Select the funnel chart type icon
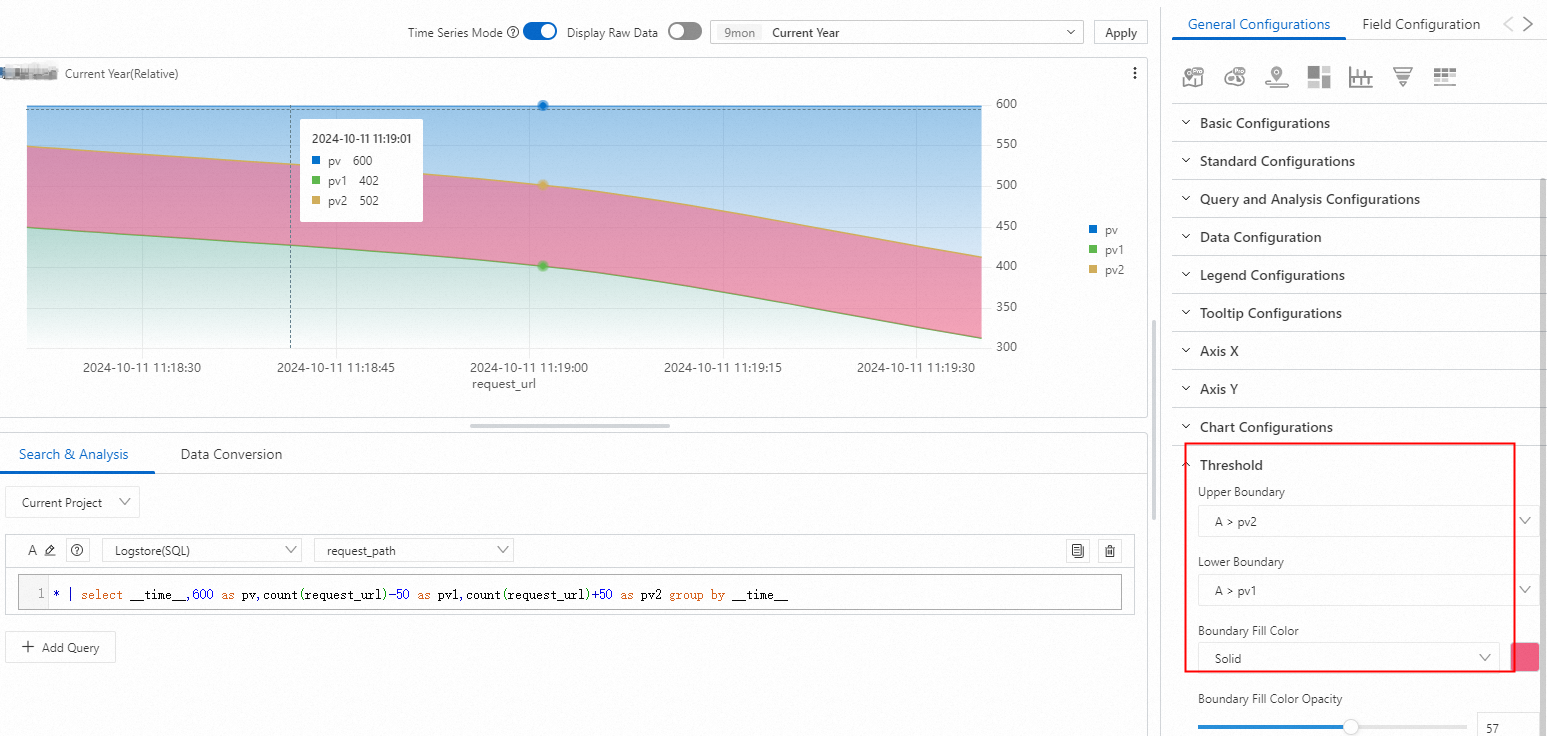This screenshot has width=1547, height=736. tap(1402, 77)
